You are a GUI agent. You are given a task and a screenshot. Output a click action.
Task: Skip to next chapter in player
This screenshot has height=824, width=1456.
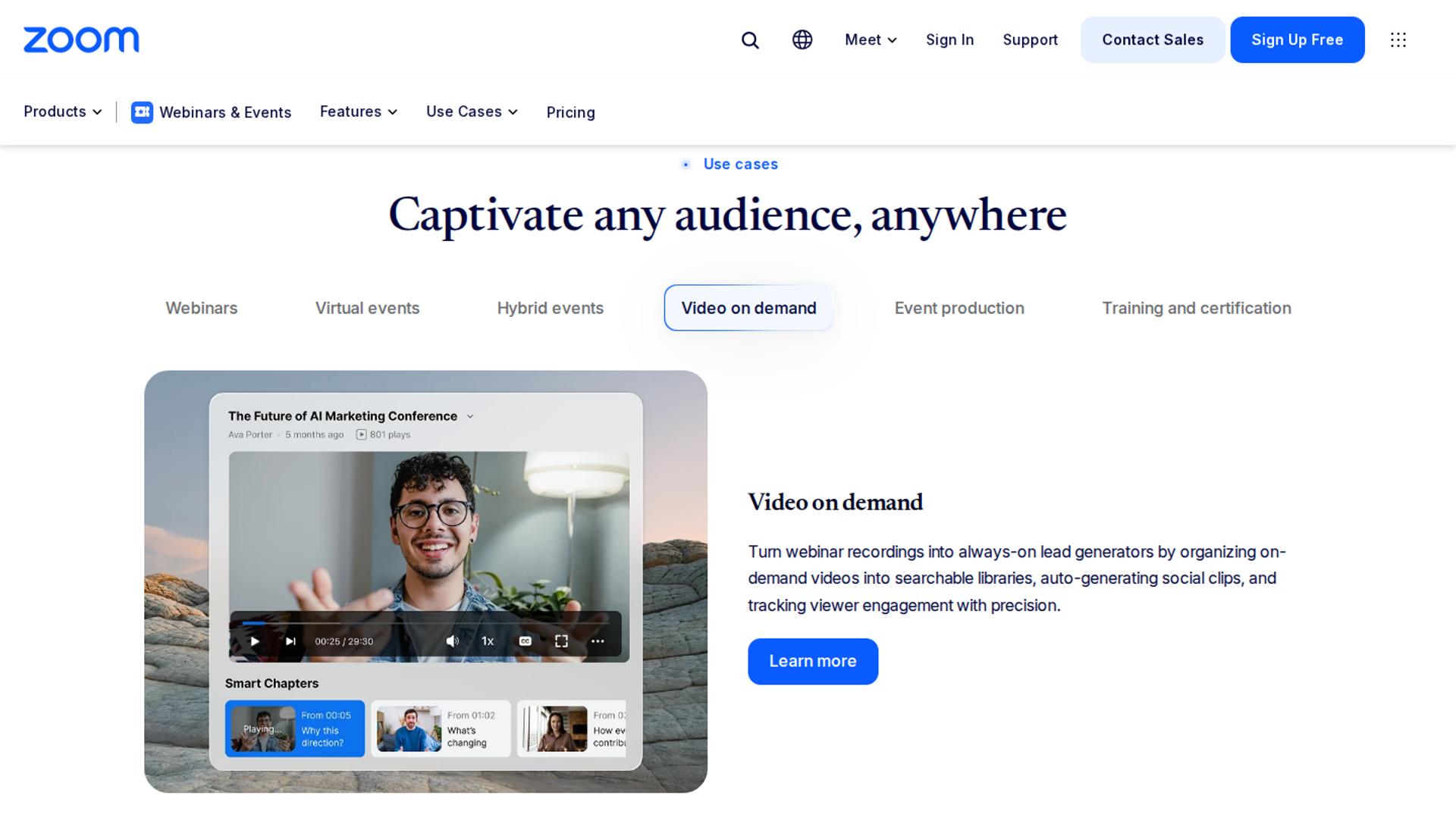pyautogui.click(x=290, y=641)
